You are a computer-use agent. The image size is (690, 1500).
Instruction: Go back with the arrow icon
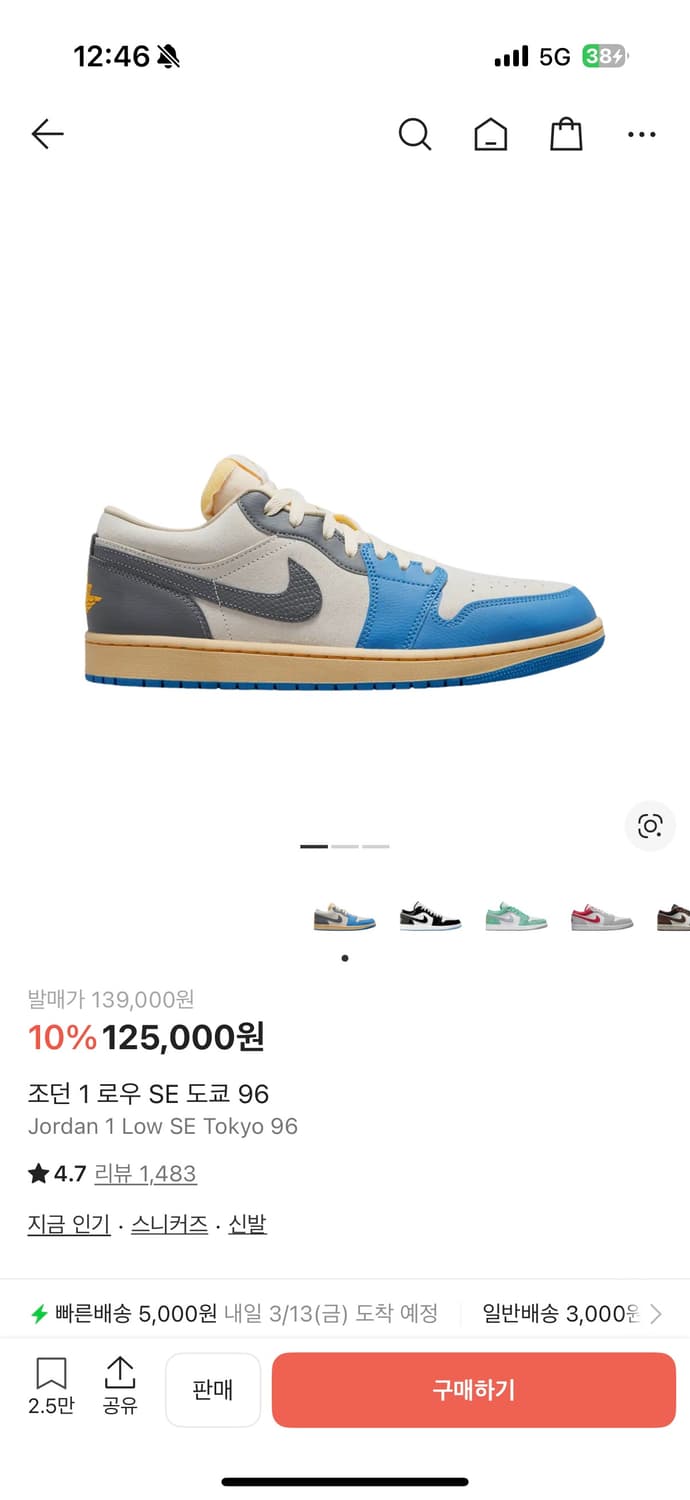47,134
